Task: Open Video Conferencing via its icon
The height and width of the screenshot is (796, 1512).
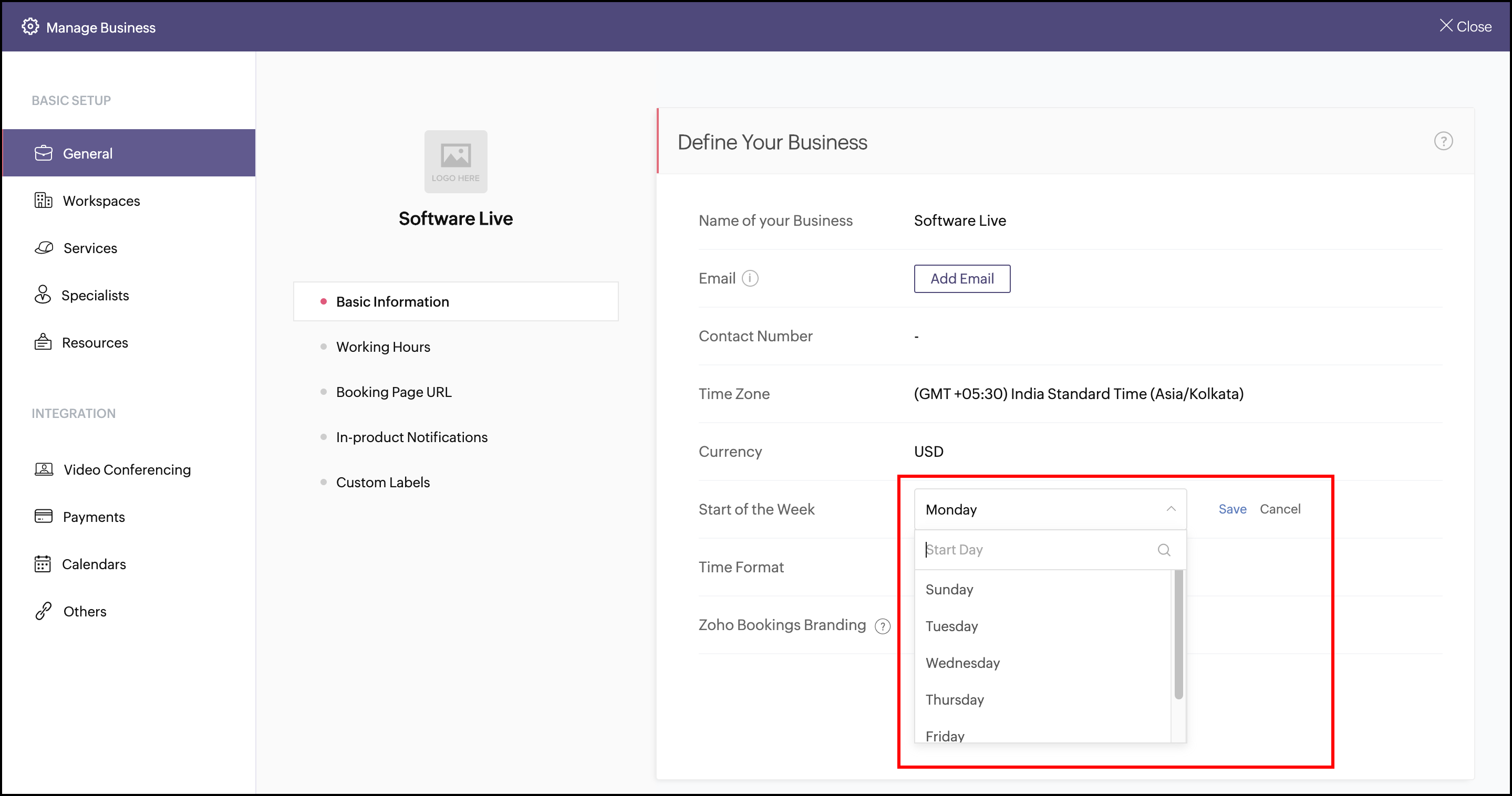Action: (x=44, y=469)
